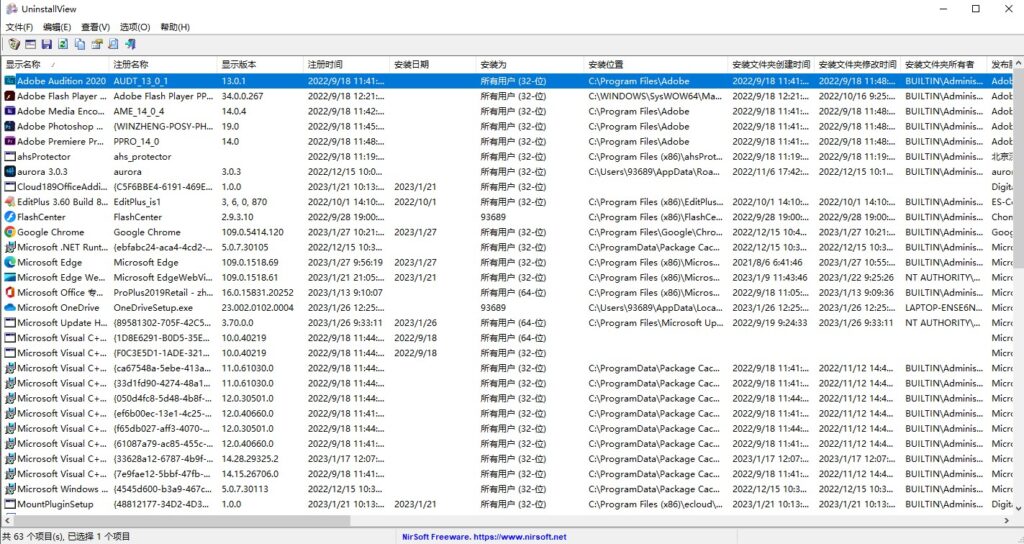The width and height of the screenshot is (1024, 544).
Task: Click the Uninstall selected software toolbar icon
Action: [x=14, y=44]
